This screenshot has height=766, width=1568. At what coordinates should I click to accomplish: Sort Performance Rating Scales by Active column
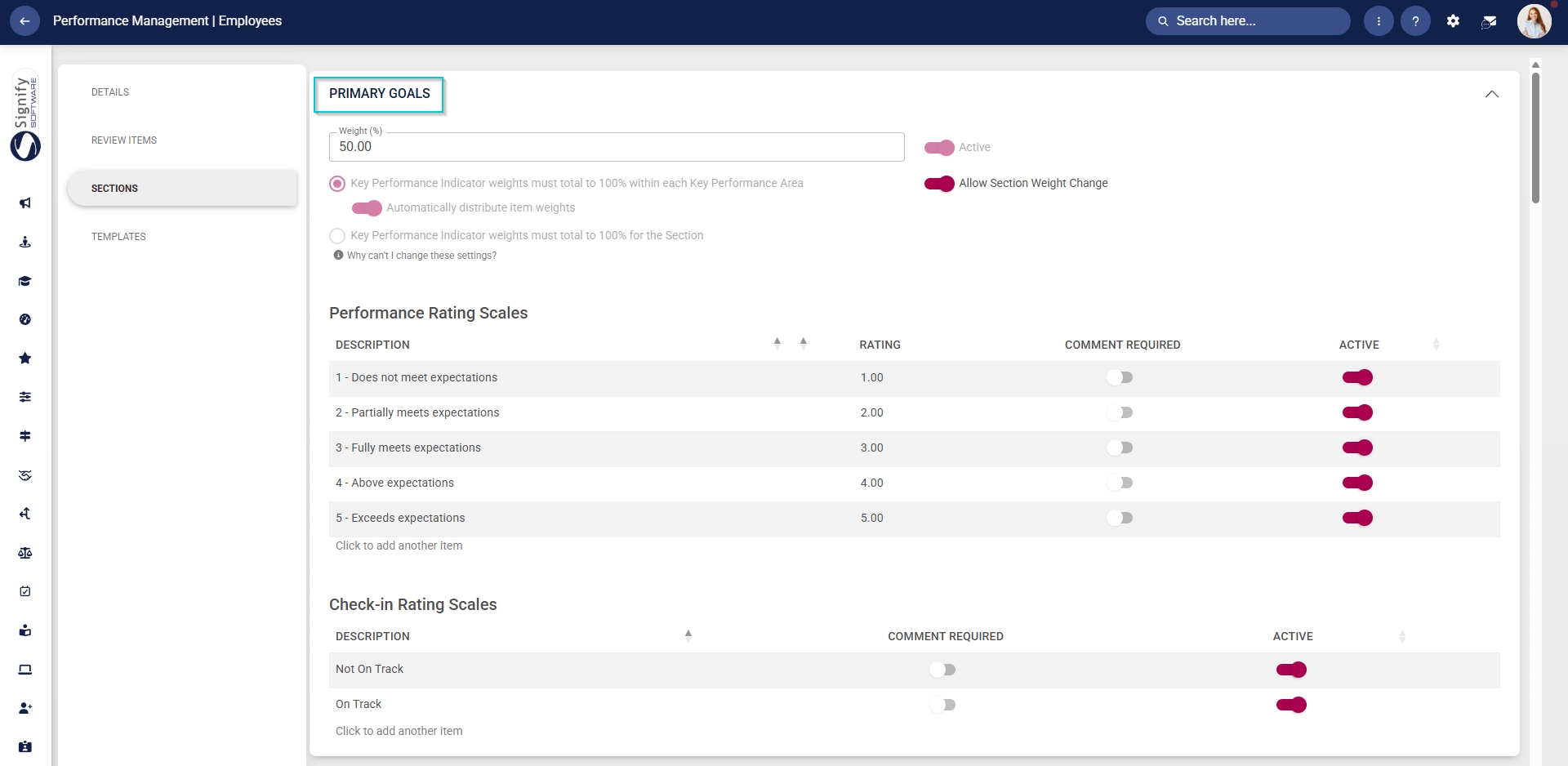click(x=1436, y=345)
